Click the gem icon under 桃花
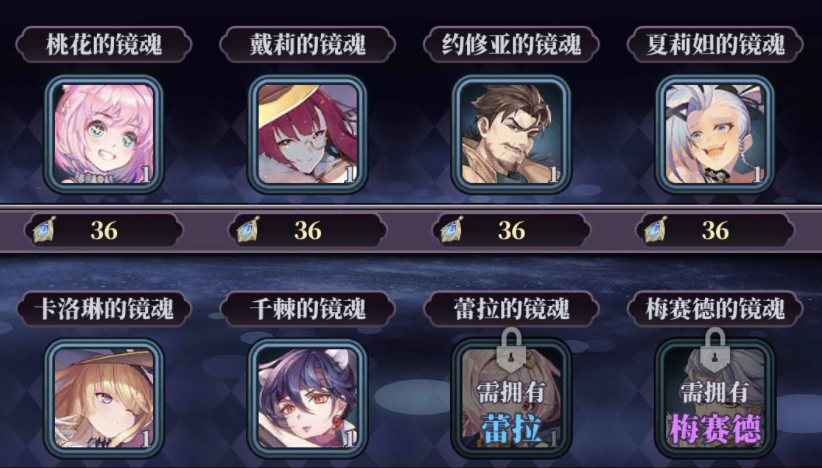Image resolution: width=822 pixels, height=468 pixels. click(x=44, y=230)
